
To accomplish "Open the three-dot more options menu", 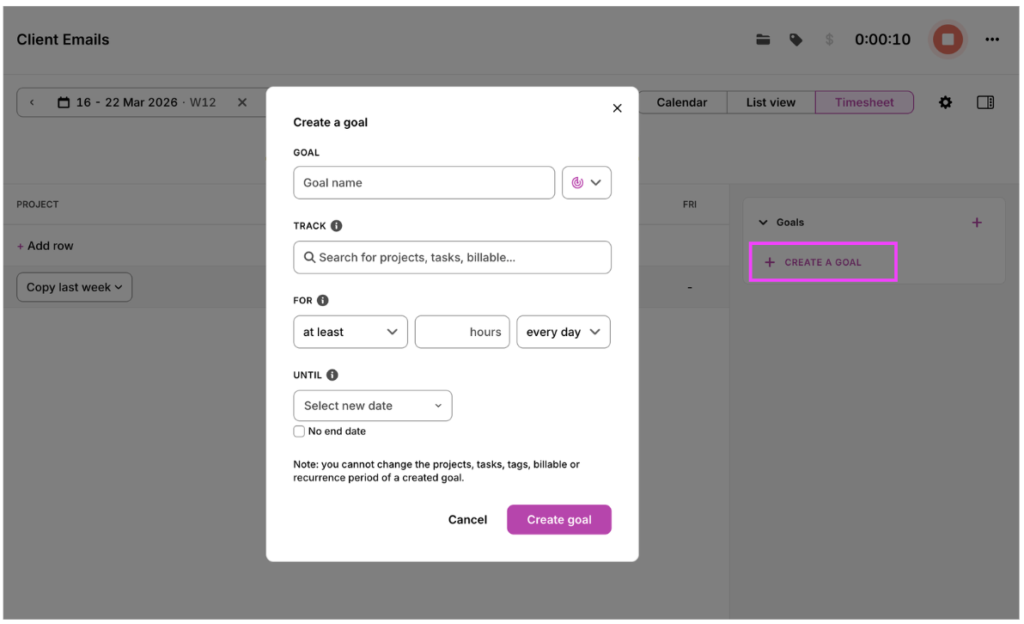I will tap(992, 40).
